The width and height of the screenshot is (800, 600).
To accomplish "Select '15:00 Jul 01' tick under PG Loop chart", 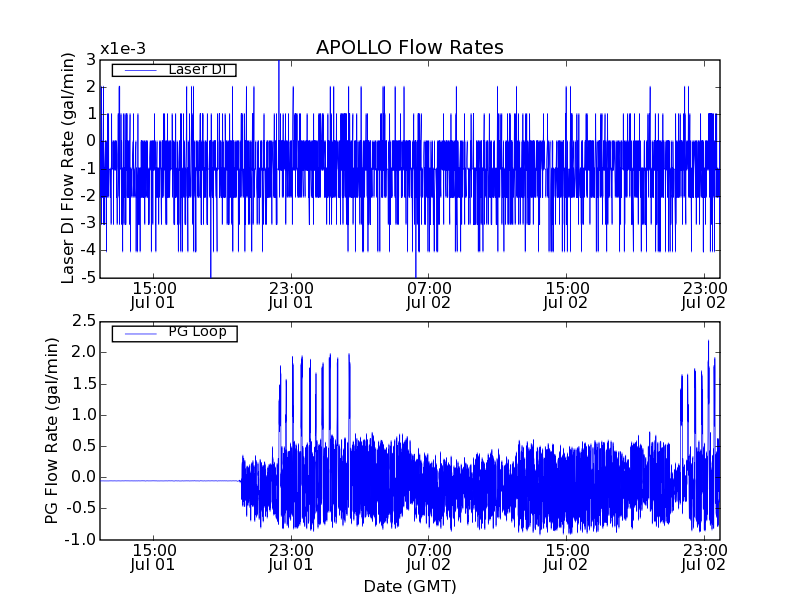I will tap(153, 558).
